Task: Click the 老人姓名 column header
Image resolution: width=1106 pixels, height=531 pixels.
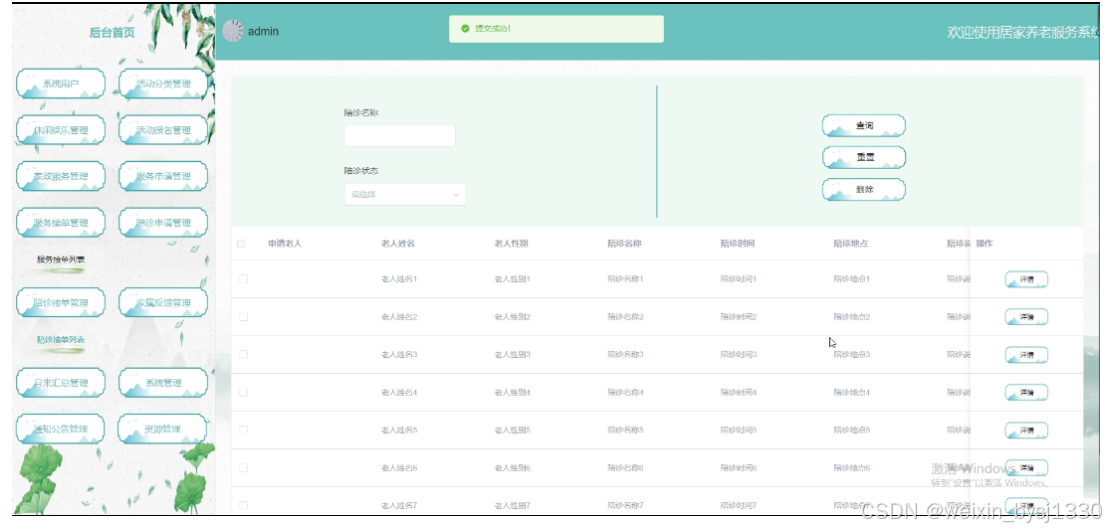Action: coord(398,244)
